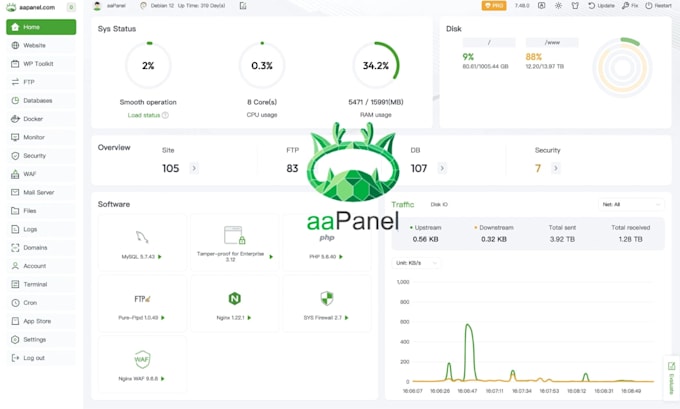Open the FTP section in the sidebar
This screenshot has height=409, width=680.
coord(41,82)
